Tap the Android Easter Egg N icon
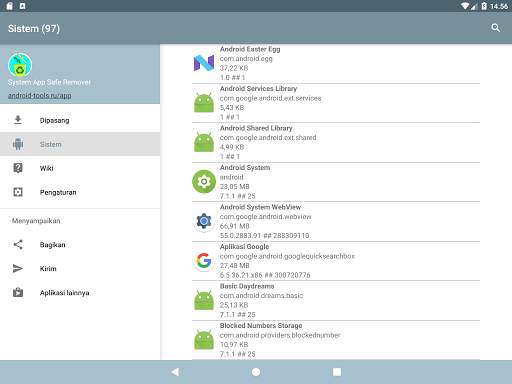This screenshot has height=384, width=512. (204, 63)
